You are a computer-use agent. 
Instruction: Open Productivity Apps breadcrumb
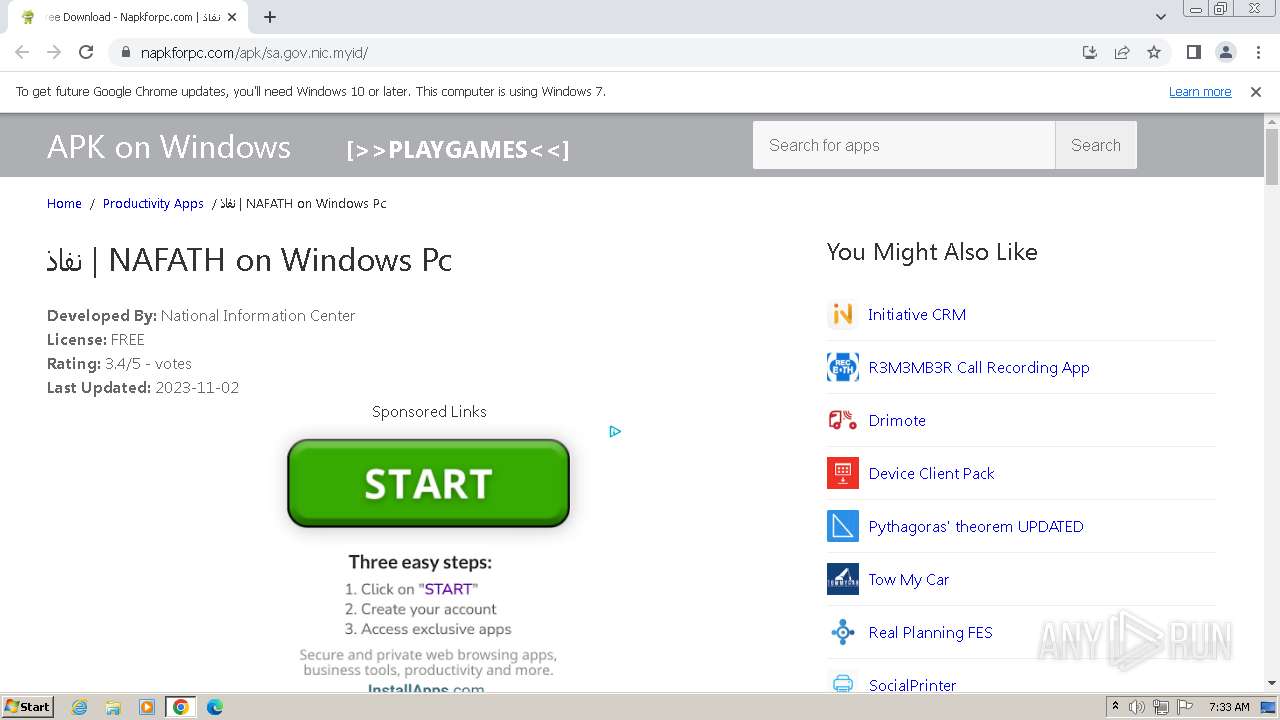(x=153, y=203)
